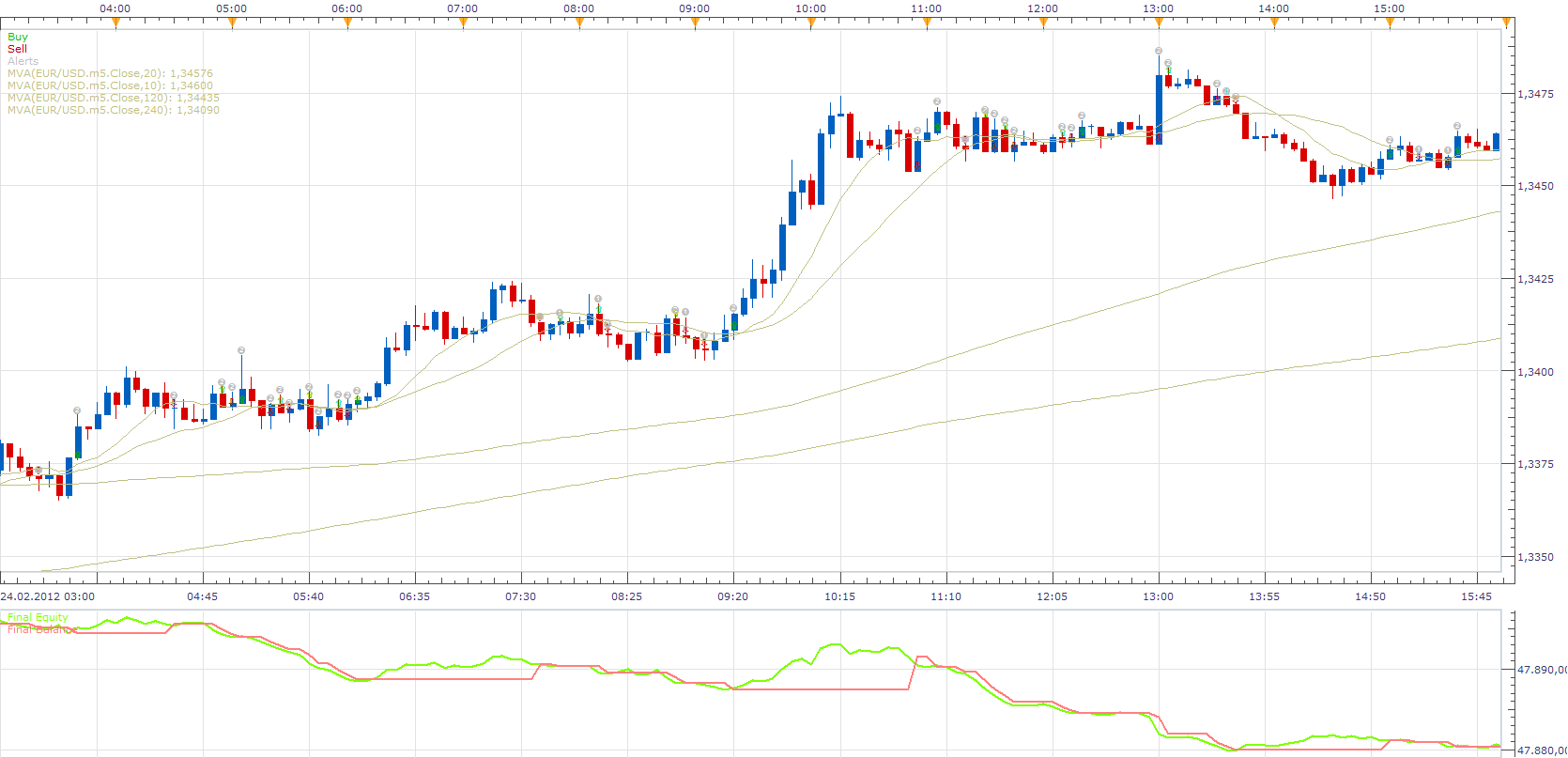Viewport: 1568px width, 758px height.
Task: Click the 13:00 bottom time axis label
Action: coord(1158,596)
